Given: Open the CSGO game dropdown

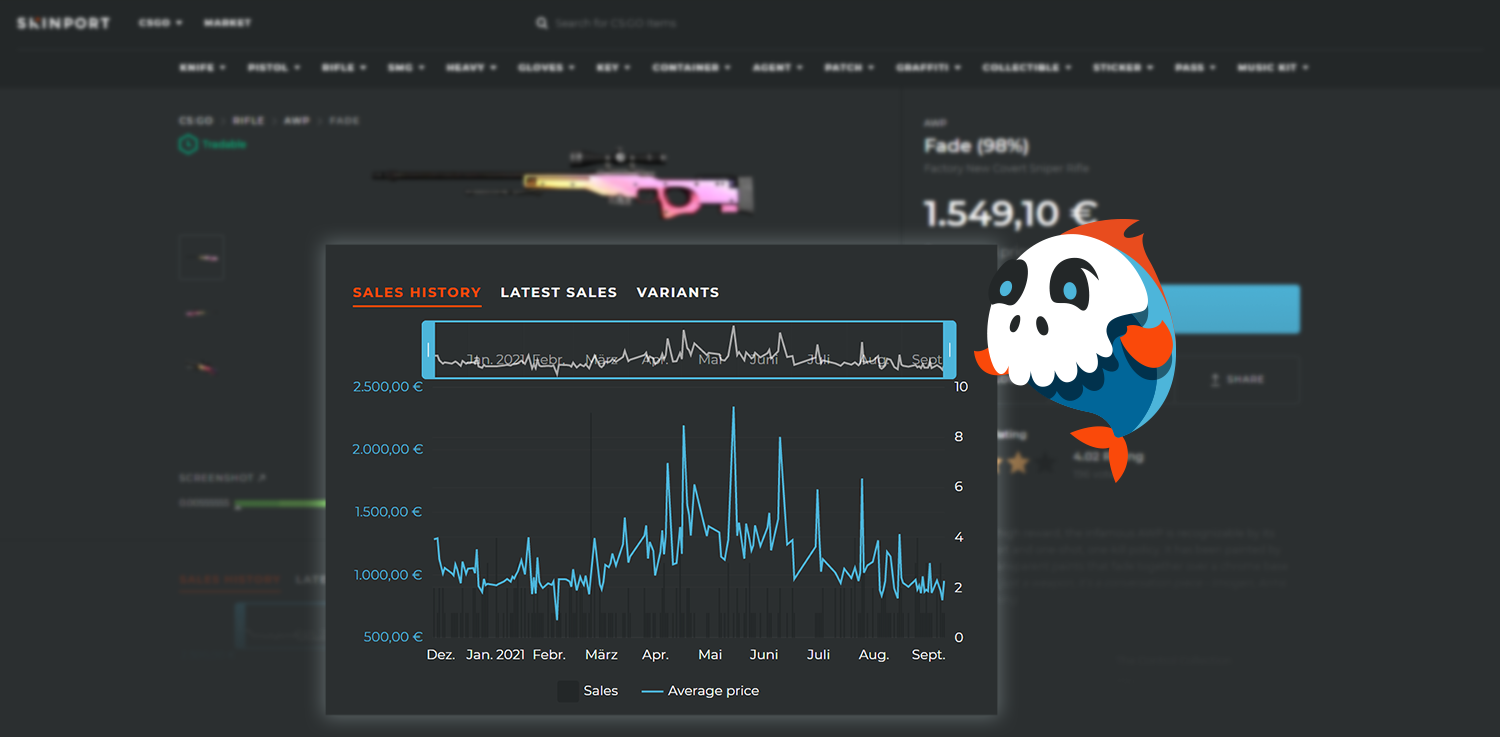Looking at the screenshot, I should 160,23.
